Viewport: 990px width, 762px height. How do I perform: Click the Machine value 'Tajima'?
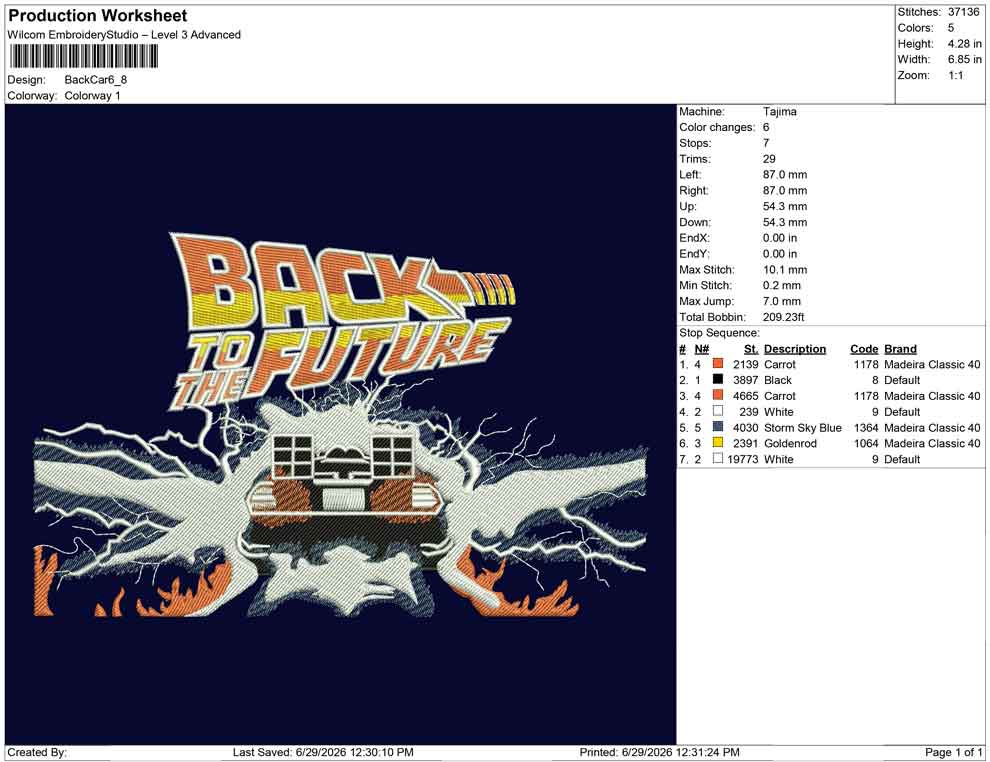pos(780,112)
